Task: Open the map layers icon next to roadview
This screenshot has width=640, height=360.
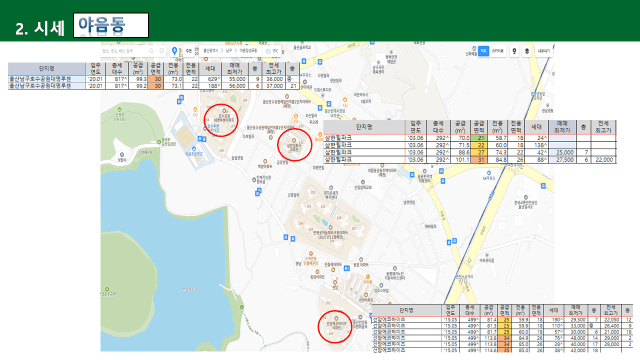Action: (527, 51)
